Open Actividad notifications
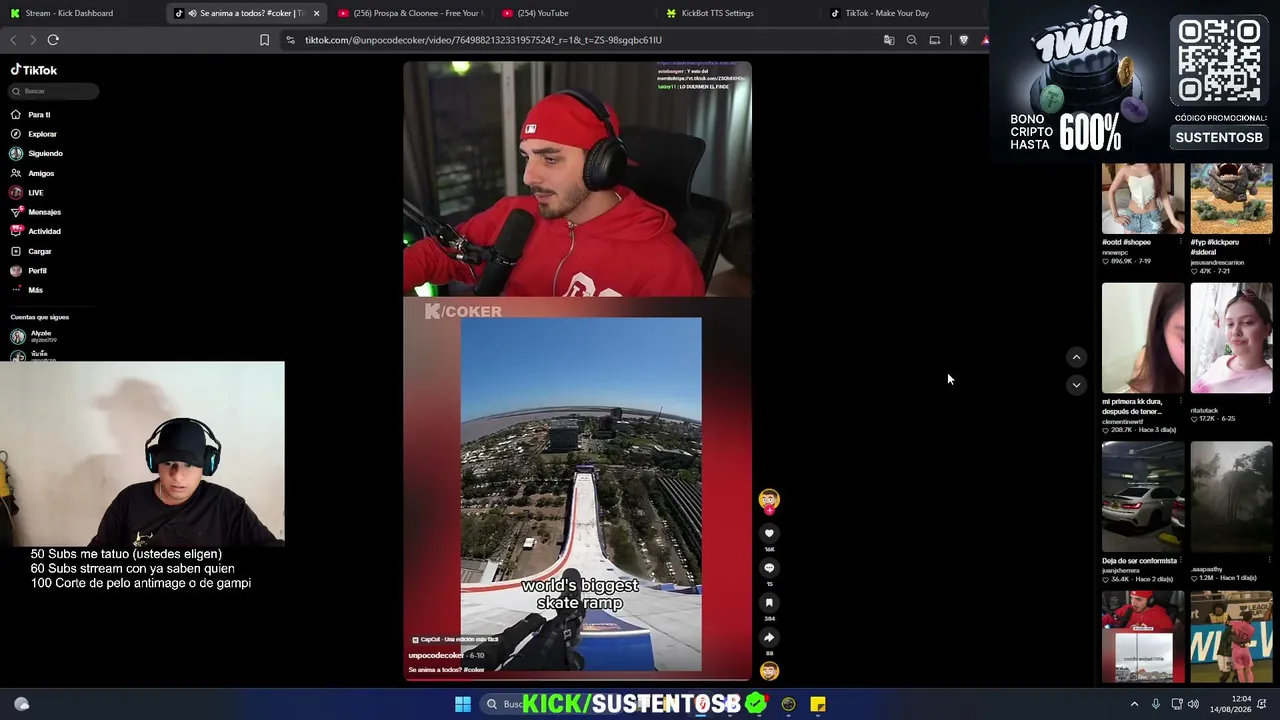Screen dimensions: 1280x720 pyautogui.click(x=44, y=232)
